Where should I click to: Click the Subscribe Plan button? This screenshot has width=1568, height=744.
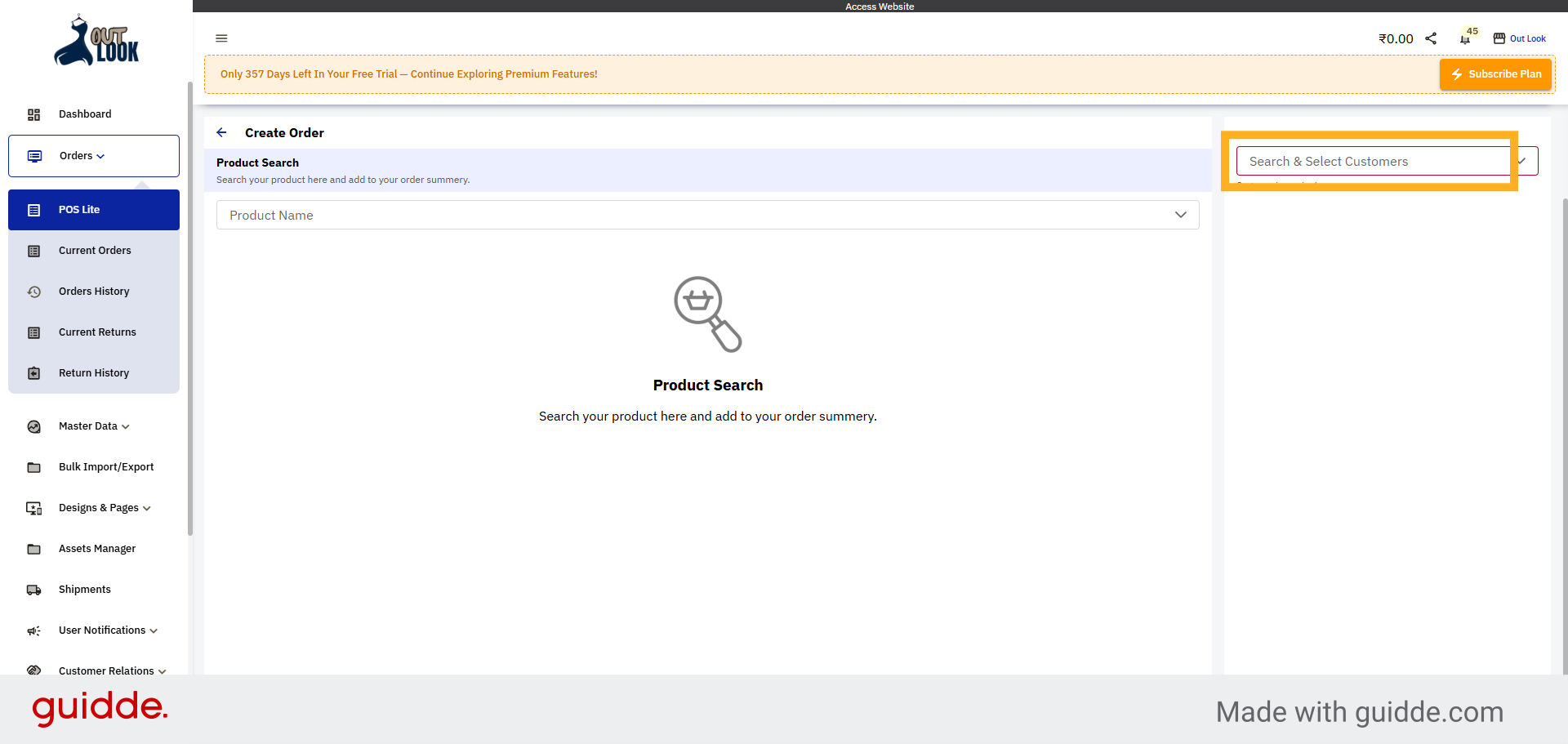click(1495, 74)
